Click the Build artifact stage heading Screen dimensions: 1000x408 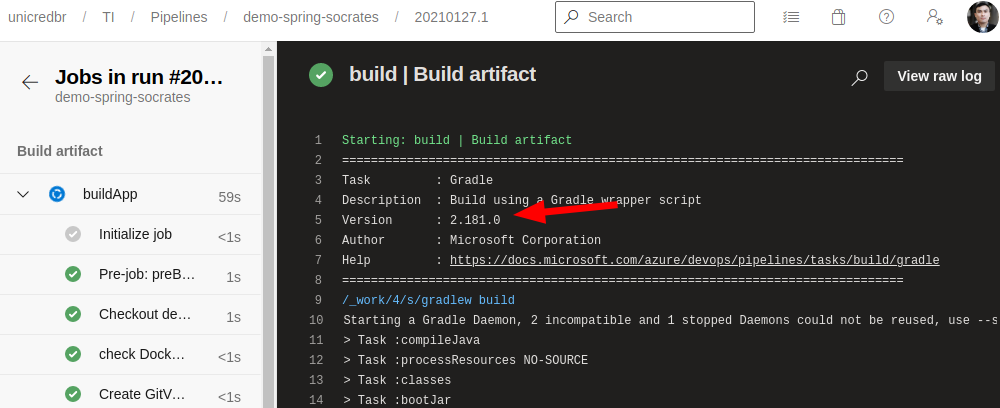[x=60, y=151]
